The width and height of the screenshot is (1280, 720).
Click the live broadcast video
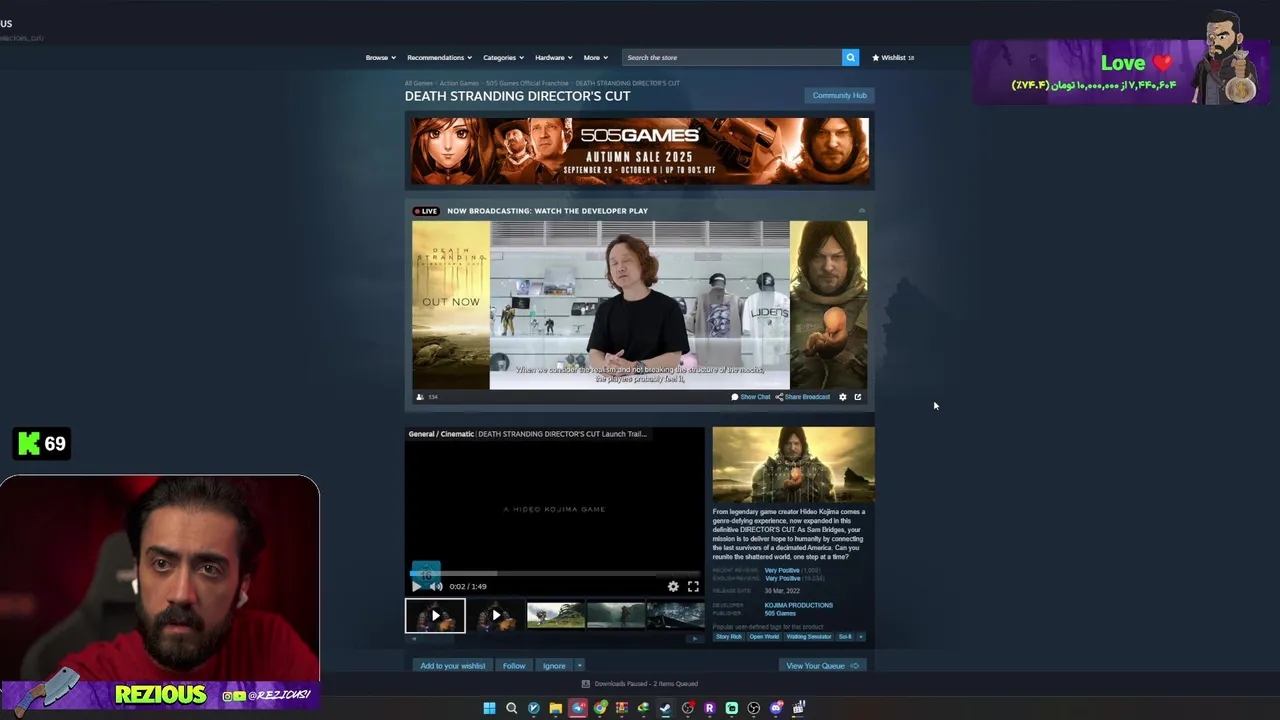[x=640, y=305]
